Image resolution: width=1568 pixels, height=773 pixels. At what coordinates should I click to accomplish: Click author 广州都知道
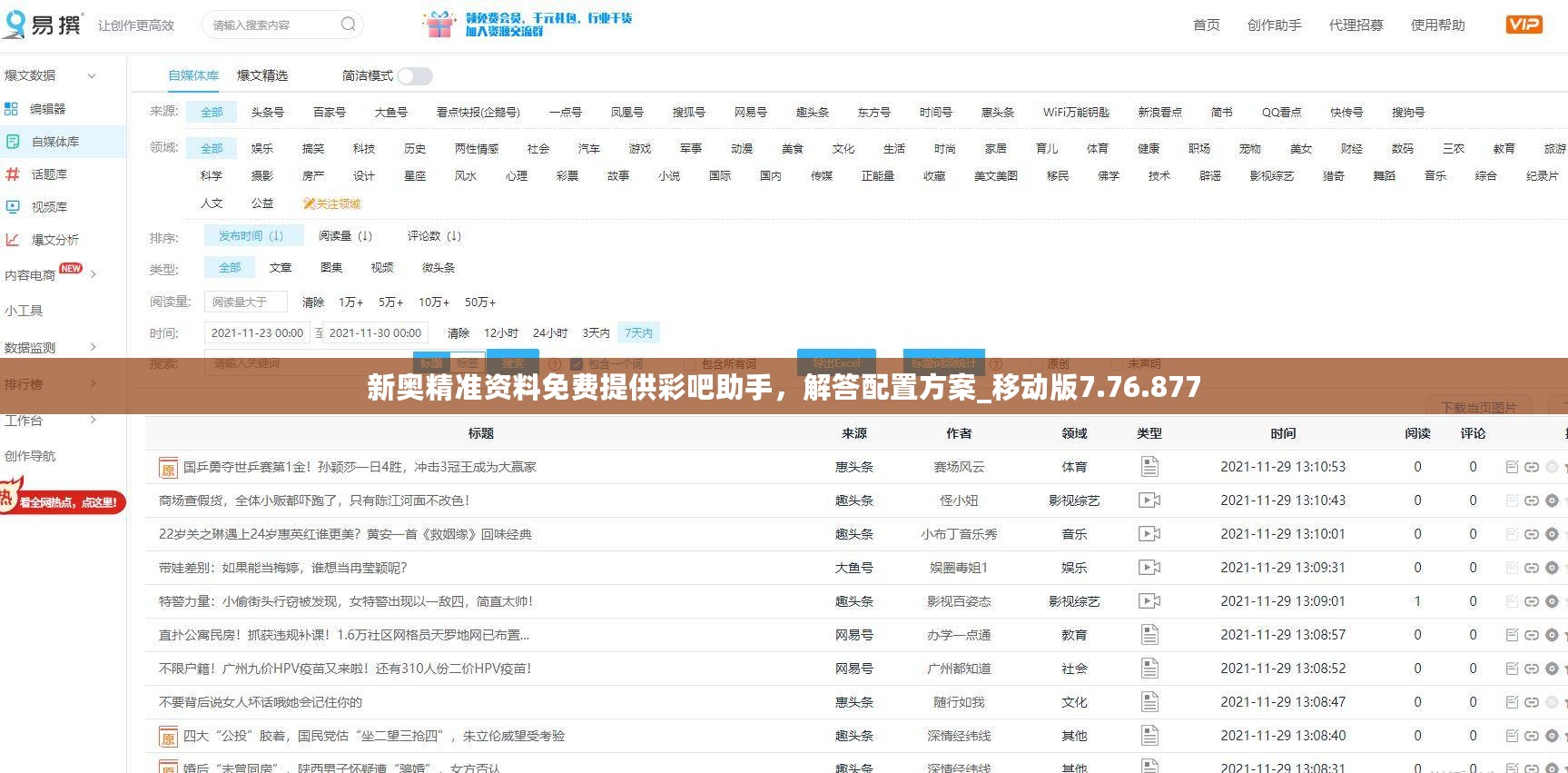(959, 669)
